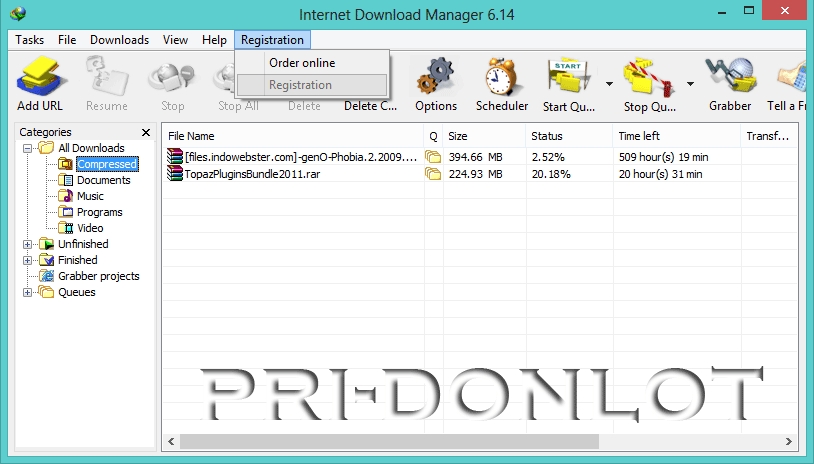This screenshot has width=814, height=464.
Task: Click the 20 hour(s) 31 min cell
Action: [660, 174]
